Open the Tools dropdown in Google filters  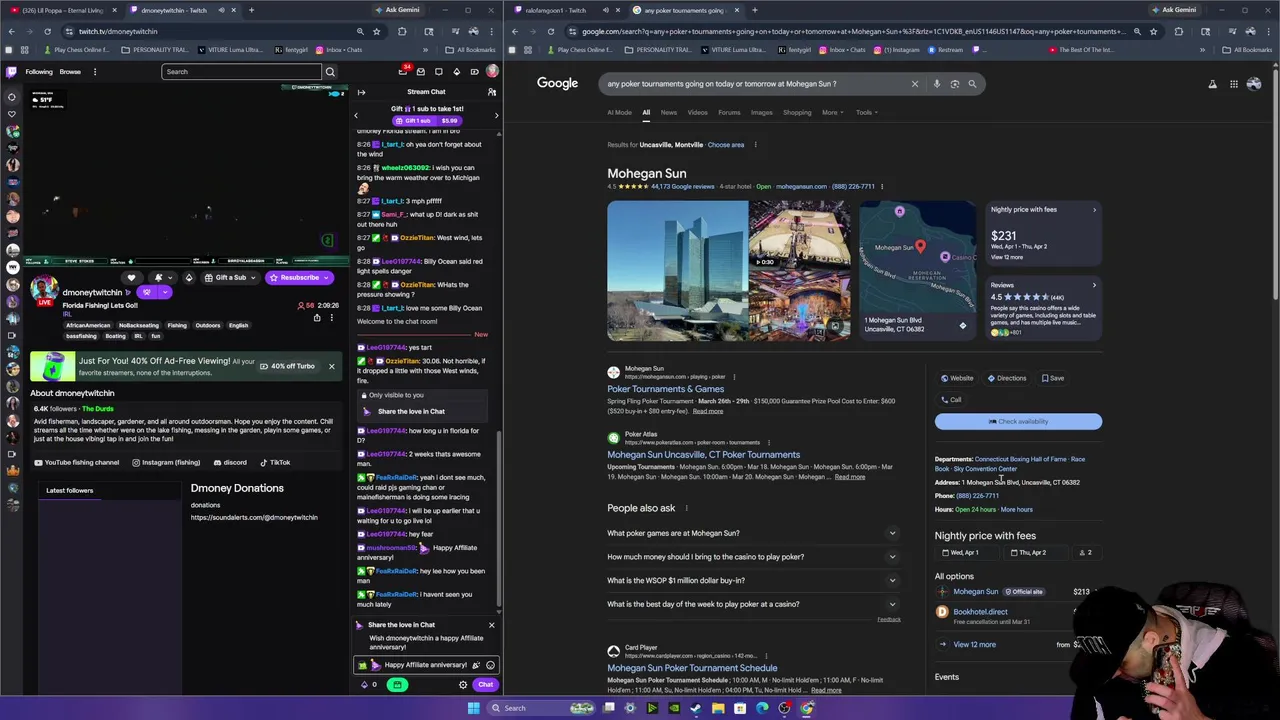866,112
